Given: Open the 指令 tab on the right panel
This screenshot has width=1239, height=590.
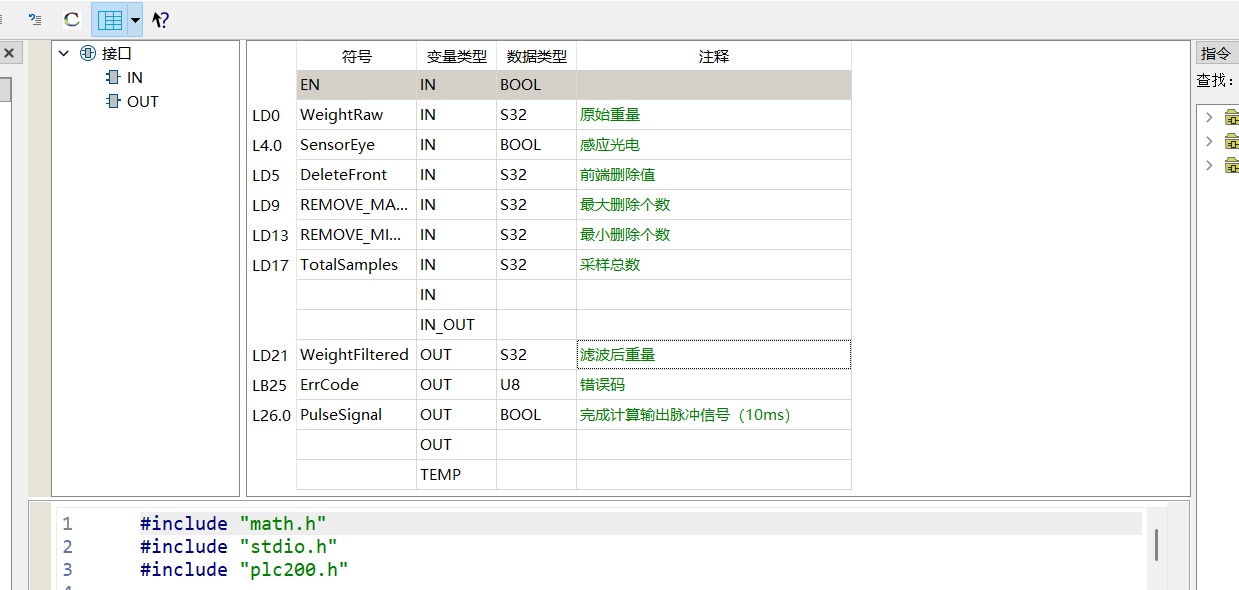Looking at the screenshot, I should [x=1217, y=54].
